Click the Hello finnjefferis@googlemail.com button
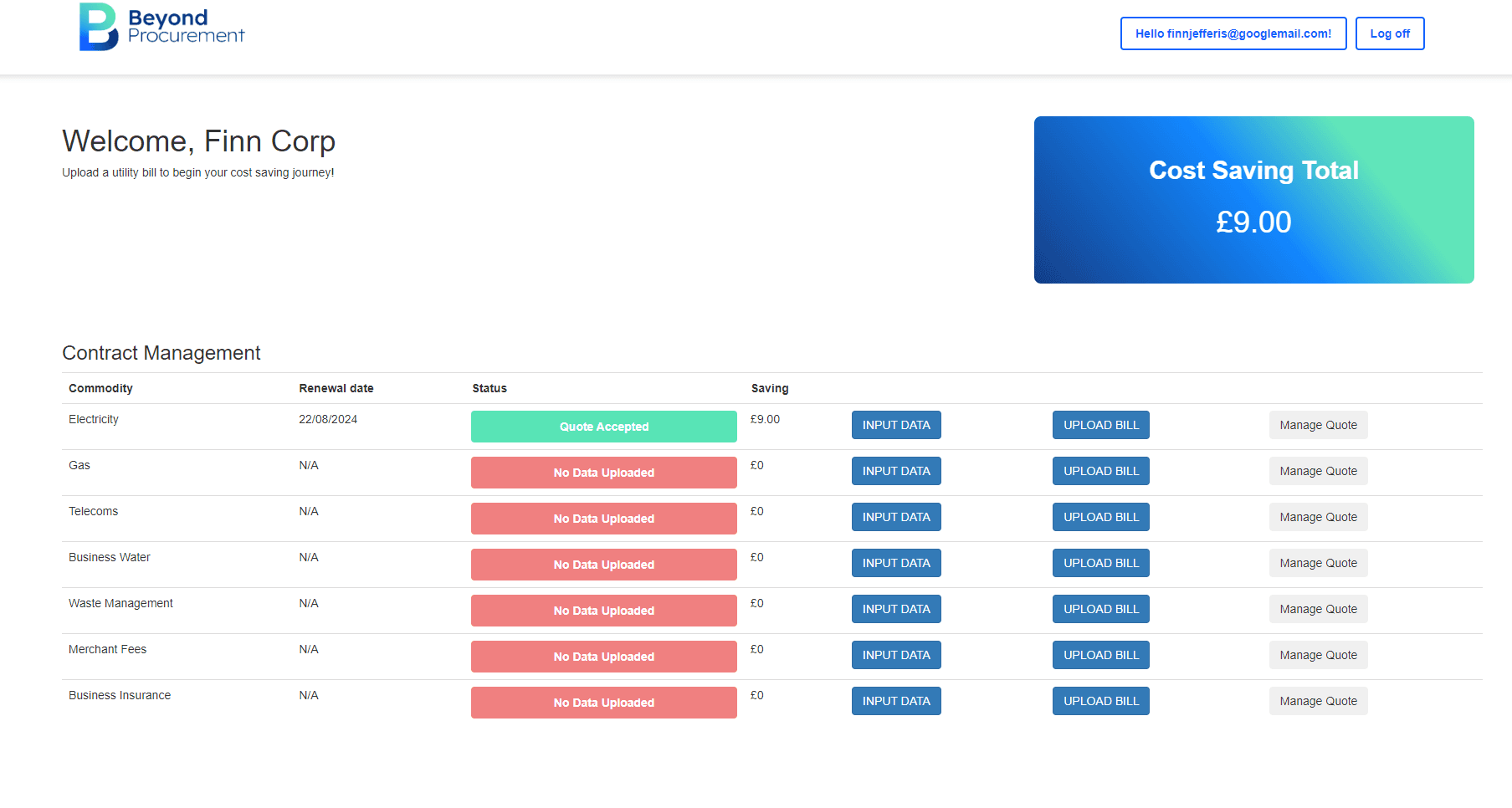 click(1233, 33)
